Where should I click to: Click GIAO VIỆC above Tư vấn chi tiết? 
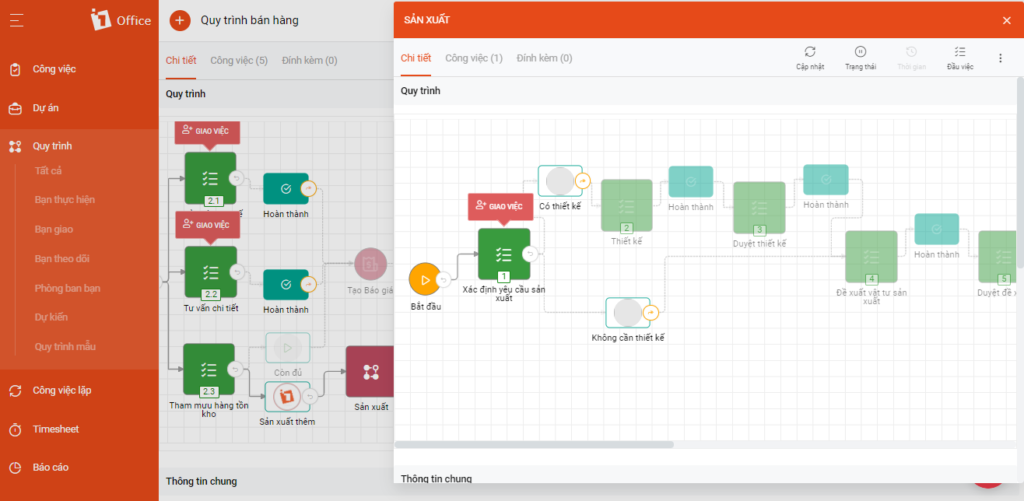[x=208, y=225]
